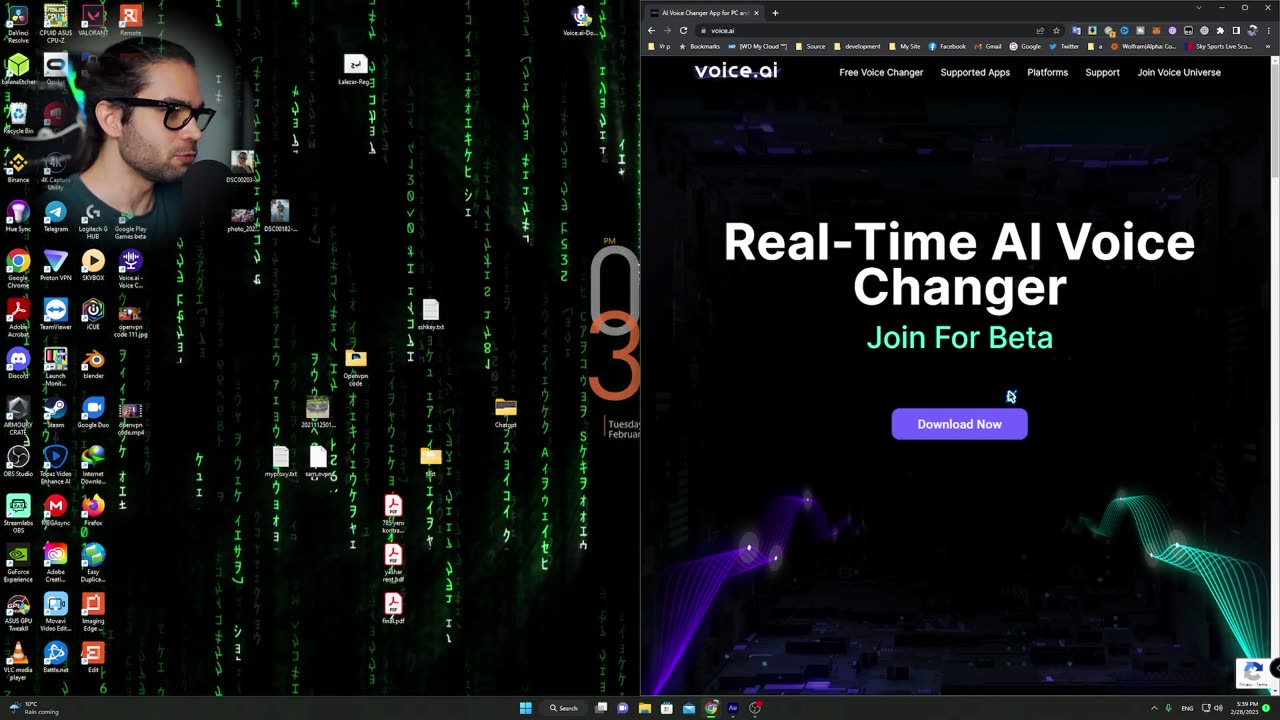Select the VLC media player icon
This screenshot has width=1280, height=720.
click(18, 661)
